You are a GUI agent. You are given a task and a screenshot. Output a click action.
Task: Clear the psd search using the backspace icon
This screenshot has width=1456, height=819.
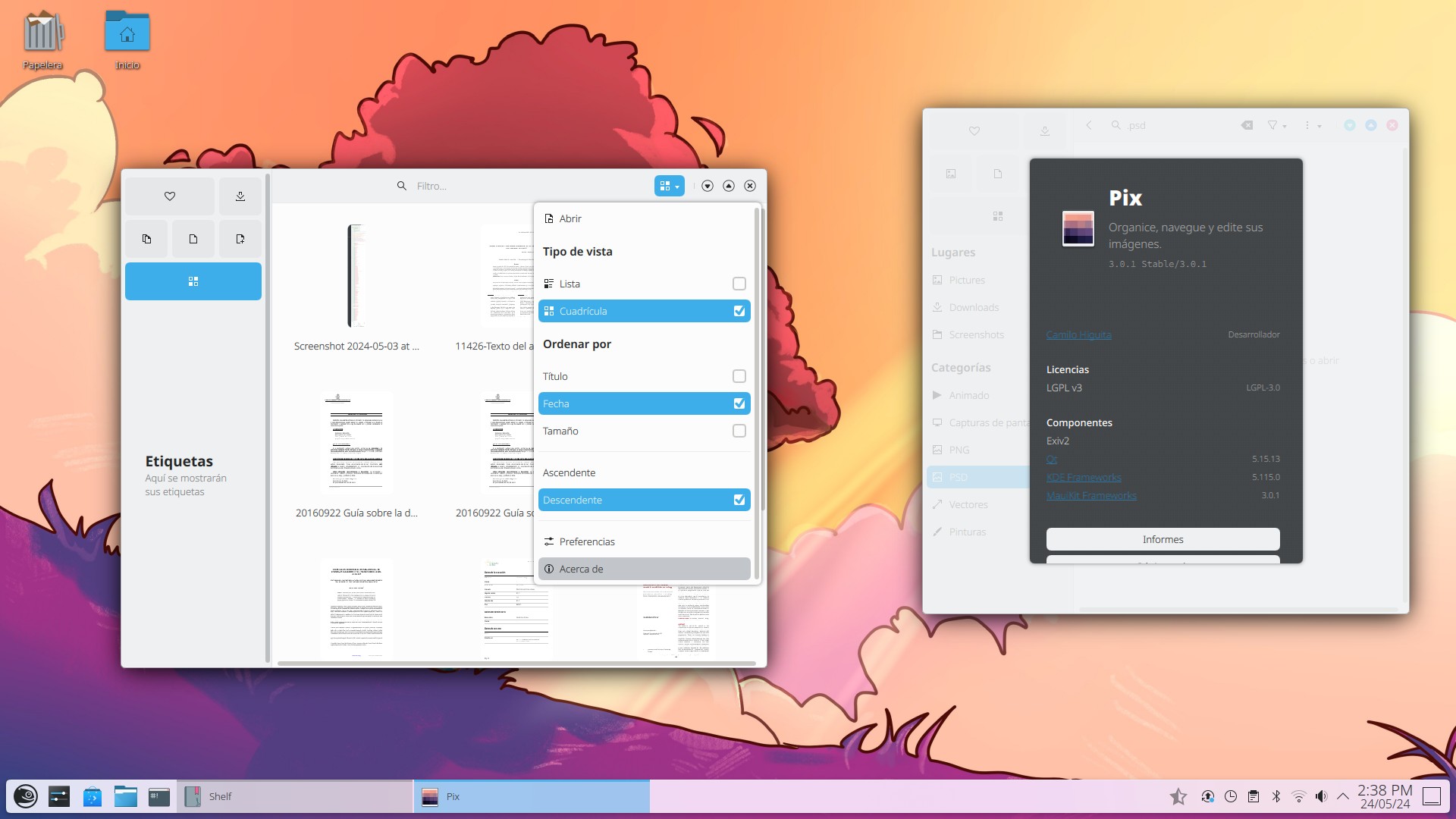coord(1246,125)
